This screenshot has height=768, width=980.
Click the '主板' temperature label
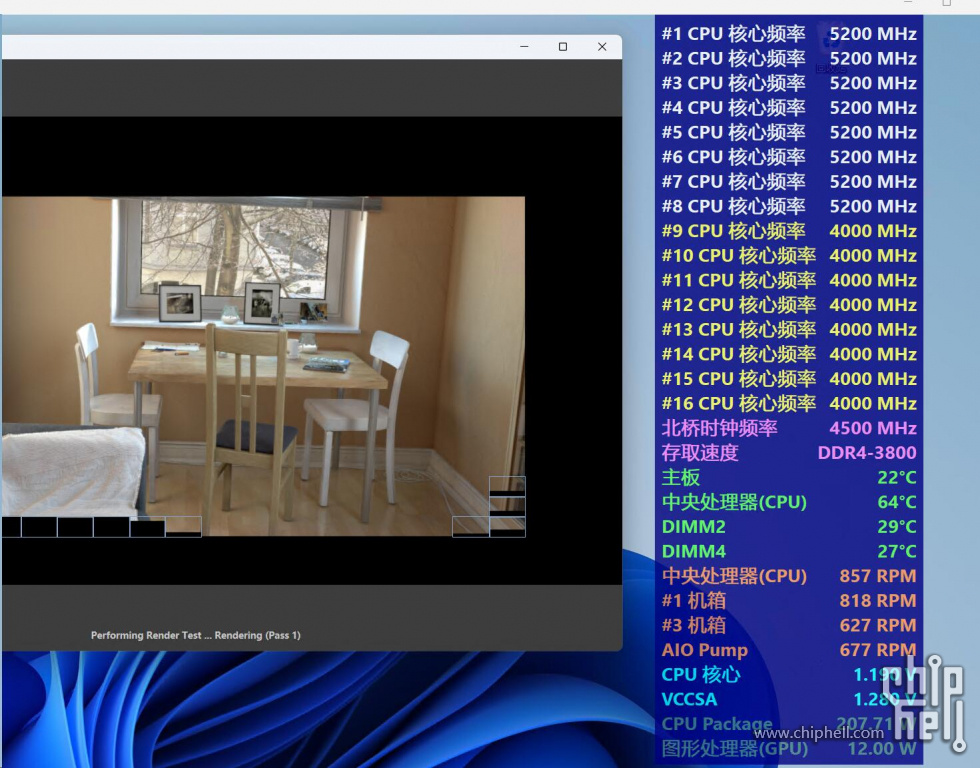pyautogui.click(x=681, y=477)
